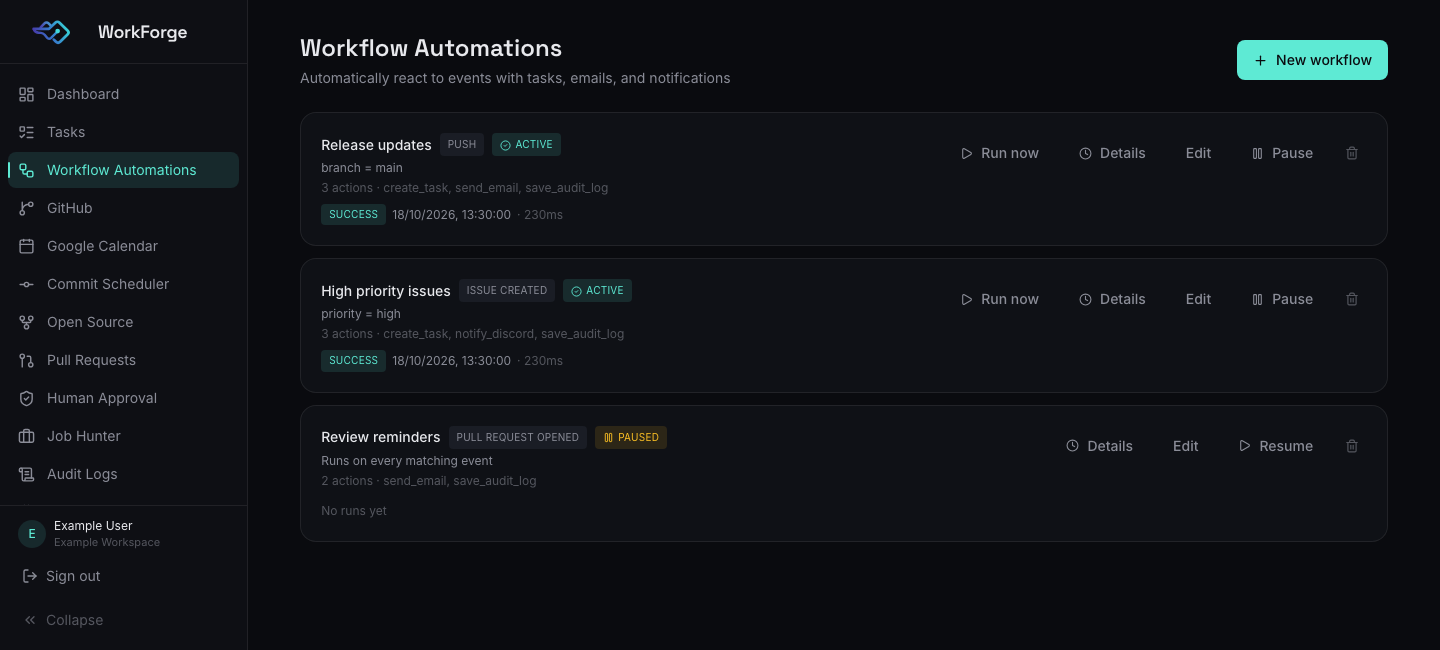The height and width of the screenshot is (650, 1440).
Task: Click the Example User avatar
Action: click(32, 534)
